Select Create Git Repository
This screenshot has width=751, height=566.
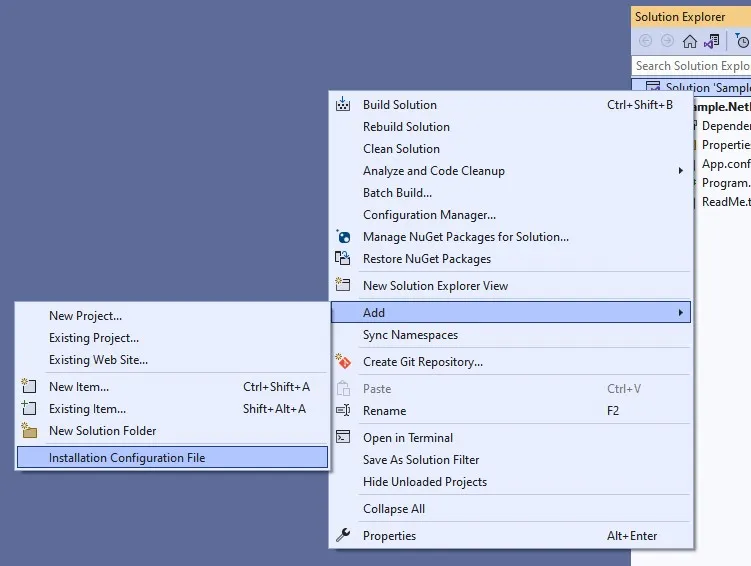point(512,362)
